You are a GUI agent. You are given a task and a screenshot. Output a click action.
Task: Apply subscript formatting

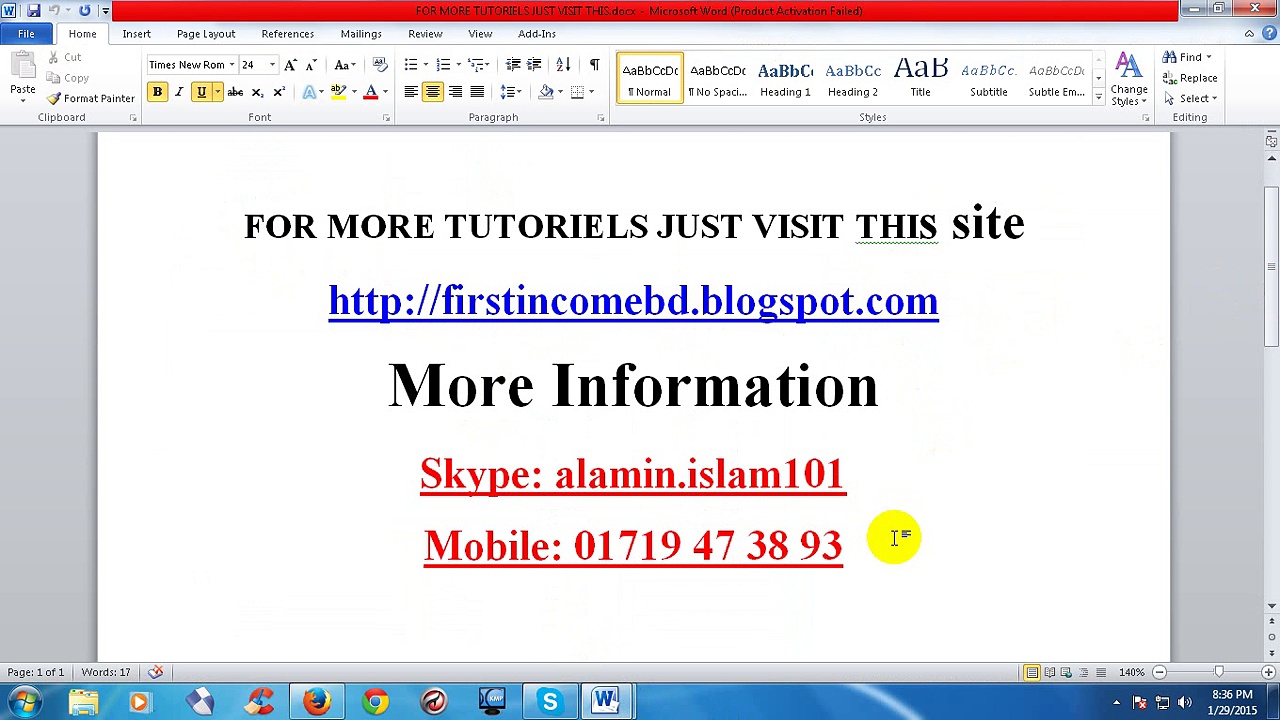[257, 92]
